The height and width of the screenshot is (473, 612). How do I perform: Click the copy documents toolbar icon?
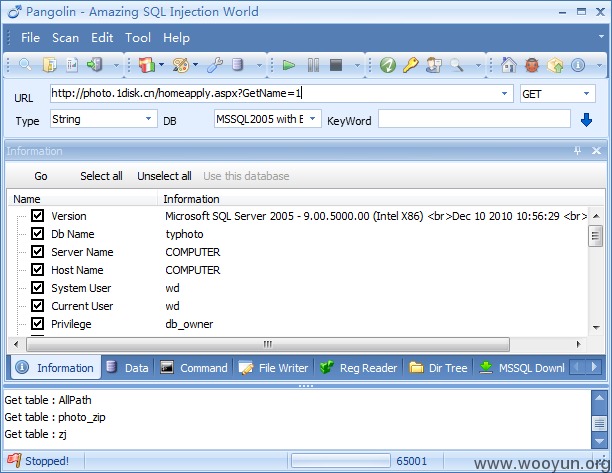click(x=50, y=64)
